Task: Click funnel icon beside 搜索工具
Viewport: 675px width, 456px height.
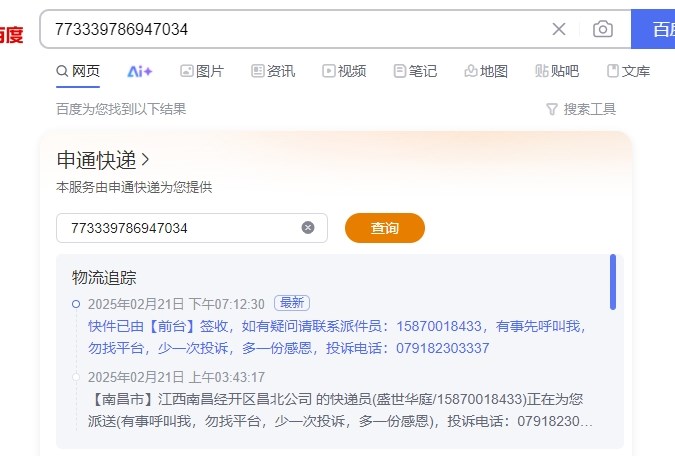Action: coord(552,109)
